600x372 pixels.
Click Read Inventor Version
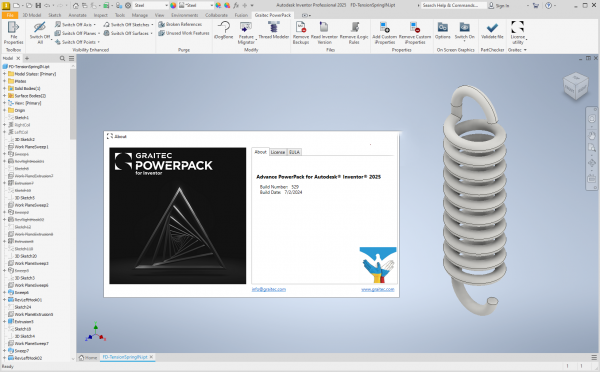324,33
